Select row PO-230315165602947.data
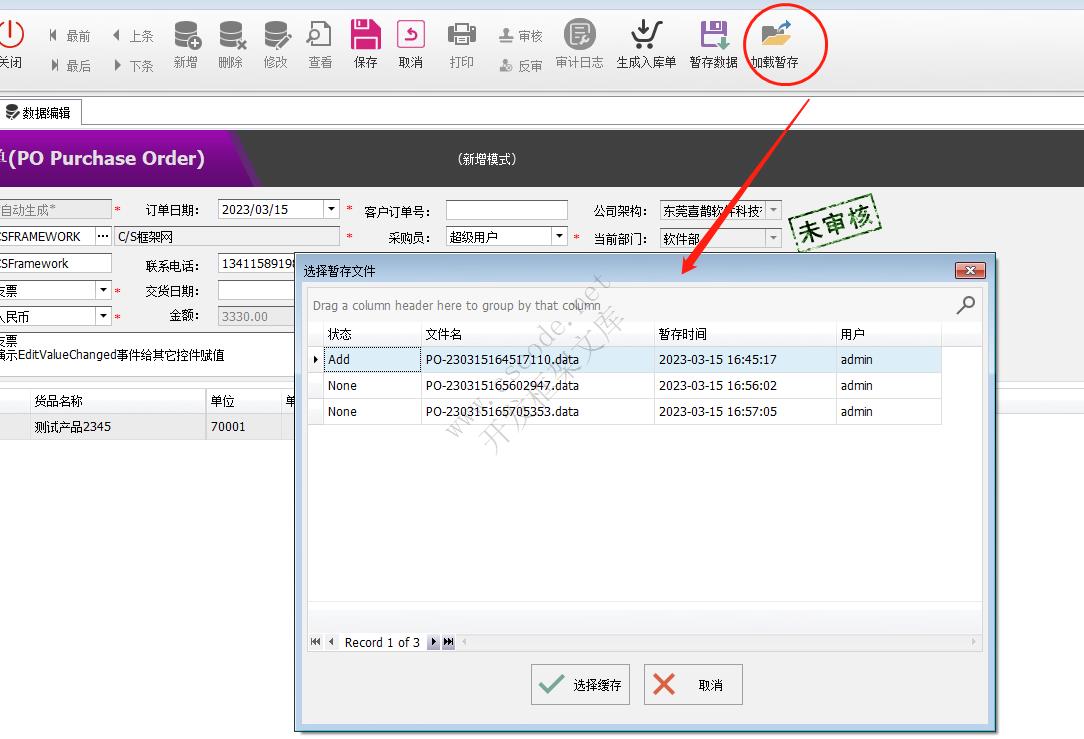 (x=502, y=386)
